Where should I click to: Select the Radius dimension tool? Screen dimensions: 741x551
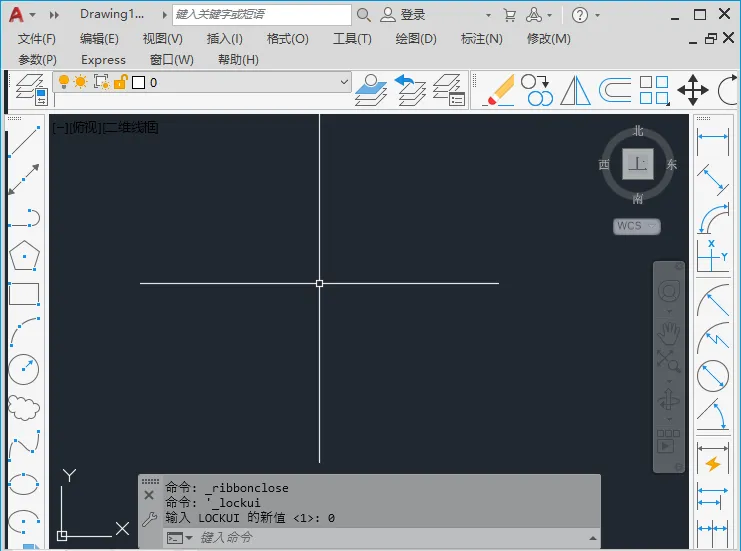click(713, 301)
